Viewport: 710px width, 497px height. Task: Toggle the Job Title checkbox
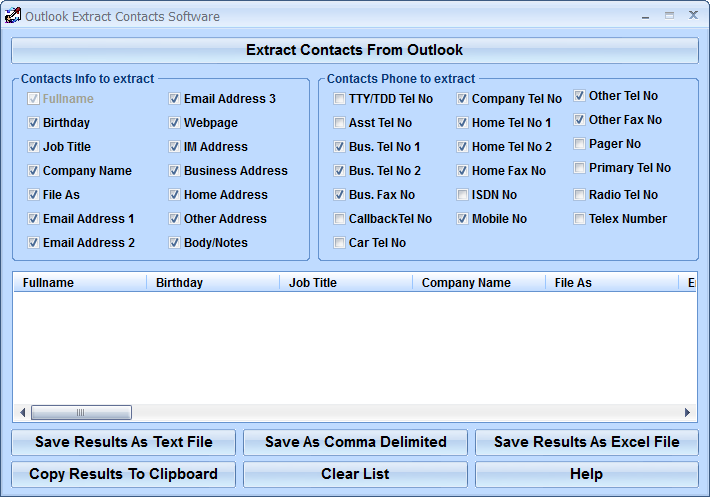[x=34, y=147]
